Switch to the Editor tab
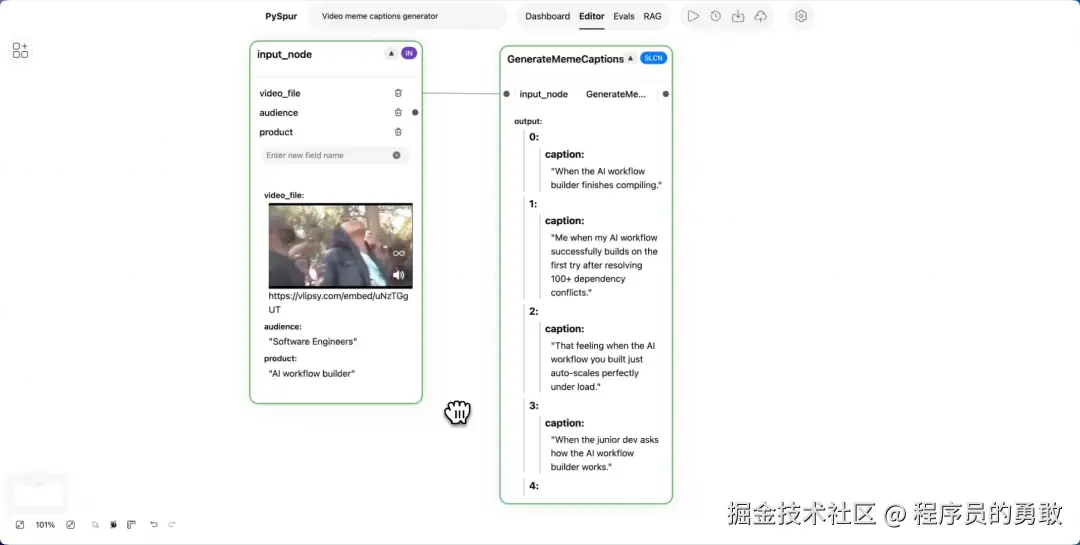Viewport: 1080px width, 545px height. coord(592,16)
